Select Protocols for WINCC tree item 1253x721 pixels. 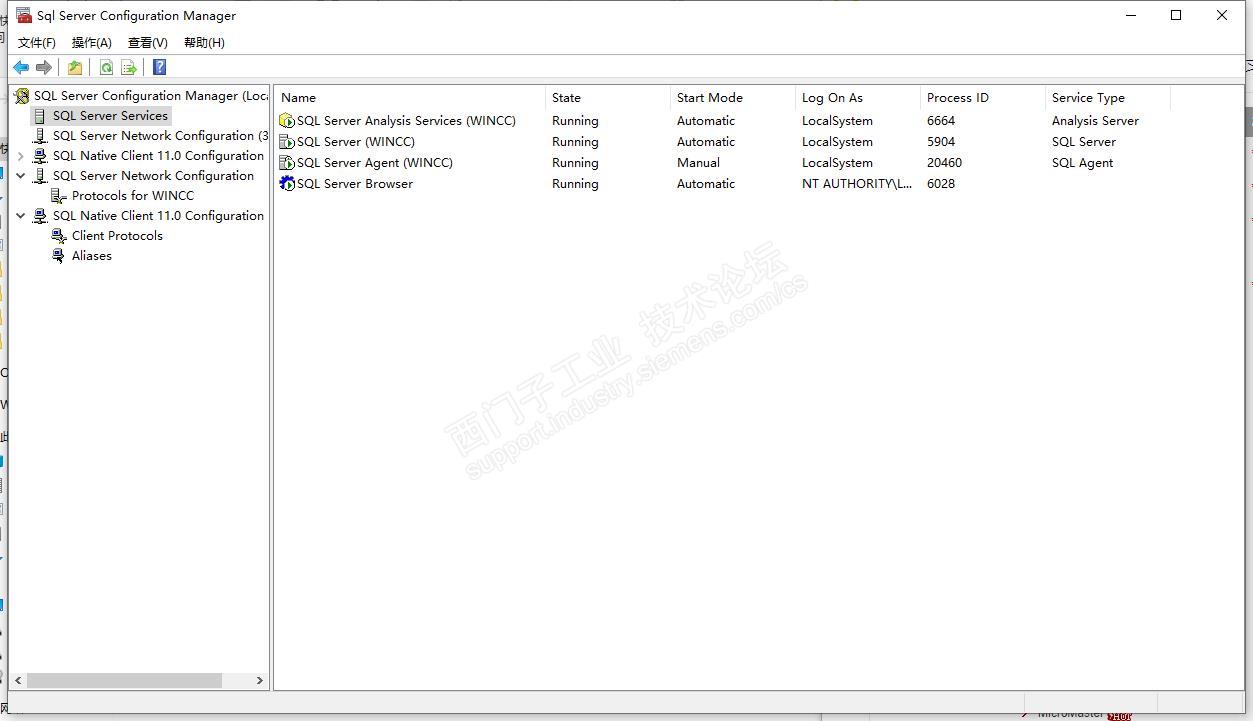tap(133, 196)
